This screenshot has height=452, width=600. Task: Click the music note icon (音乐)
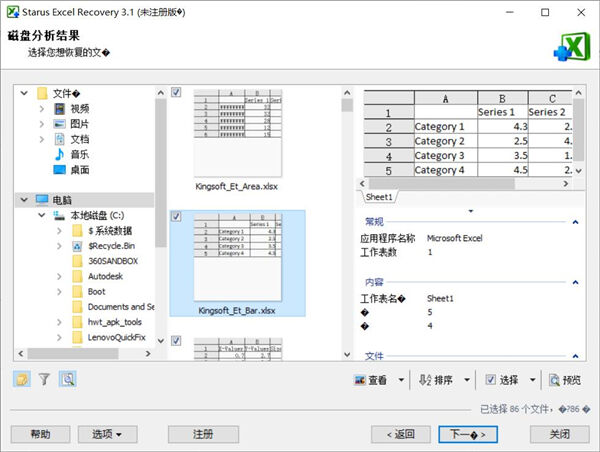point(60,154)
